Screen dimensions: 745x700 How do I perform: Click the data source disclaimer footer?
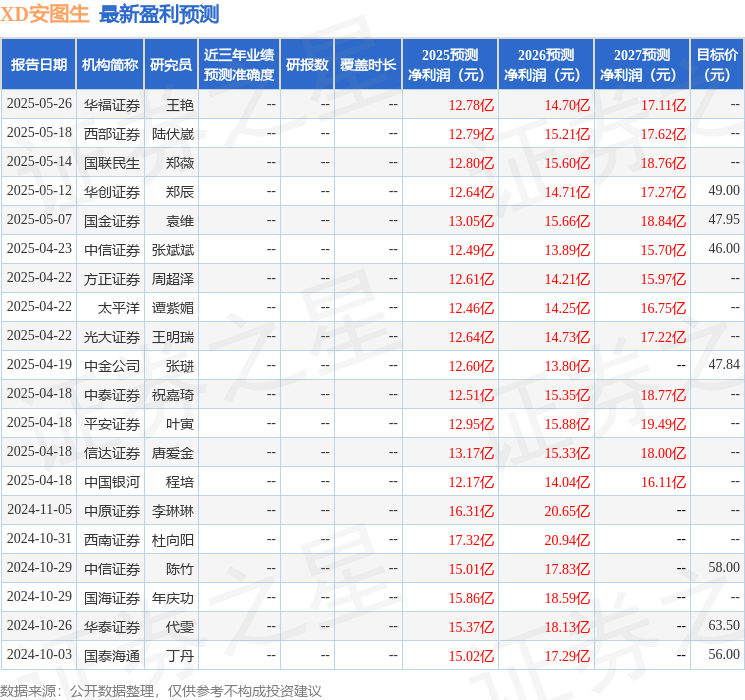click(161, 690)
